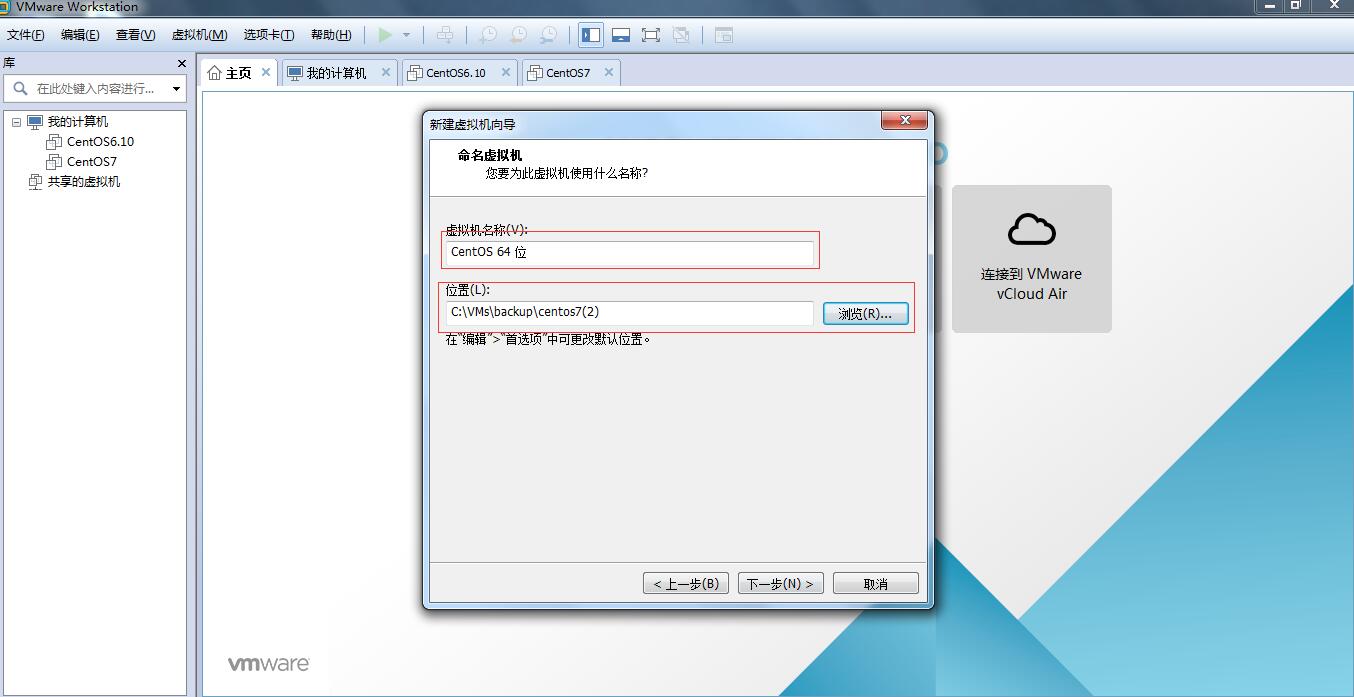Click the cloud icon on vCloud Air tile
The image size is (1354, 697).
(x=1031, y=230)
